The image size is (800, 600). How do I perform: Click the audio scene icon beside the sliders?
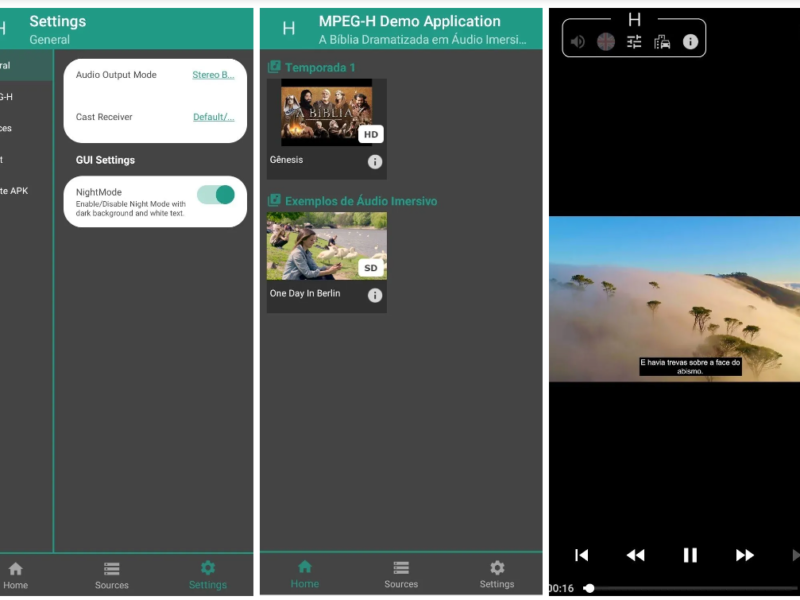[x=662, y=42]
